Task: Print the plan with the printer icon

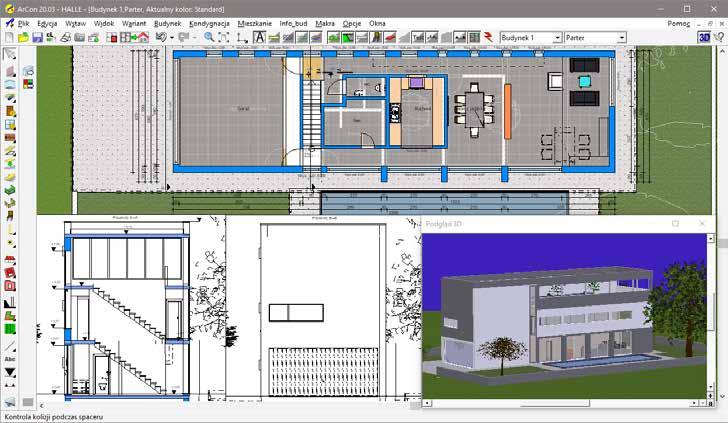Action: pos(65,38)
